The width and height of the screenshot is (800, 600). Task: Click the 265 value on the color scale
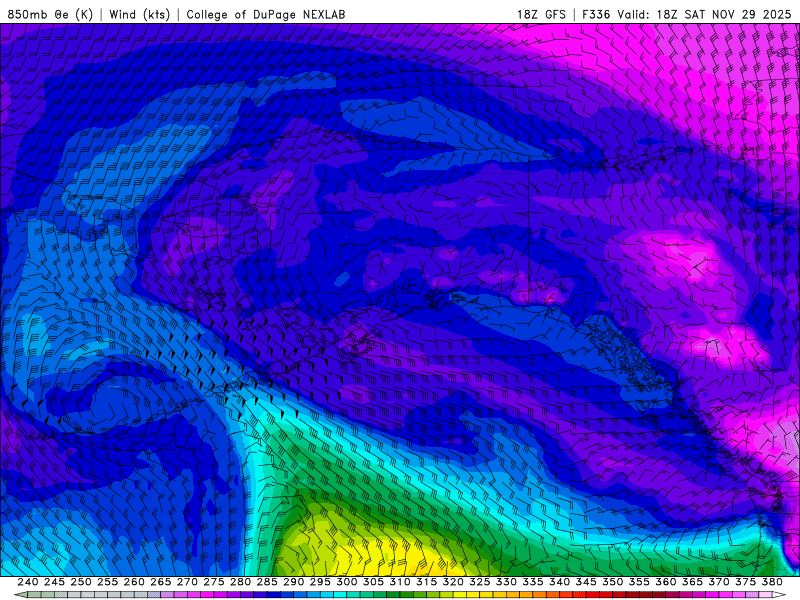[161, 582]
